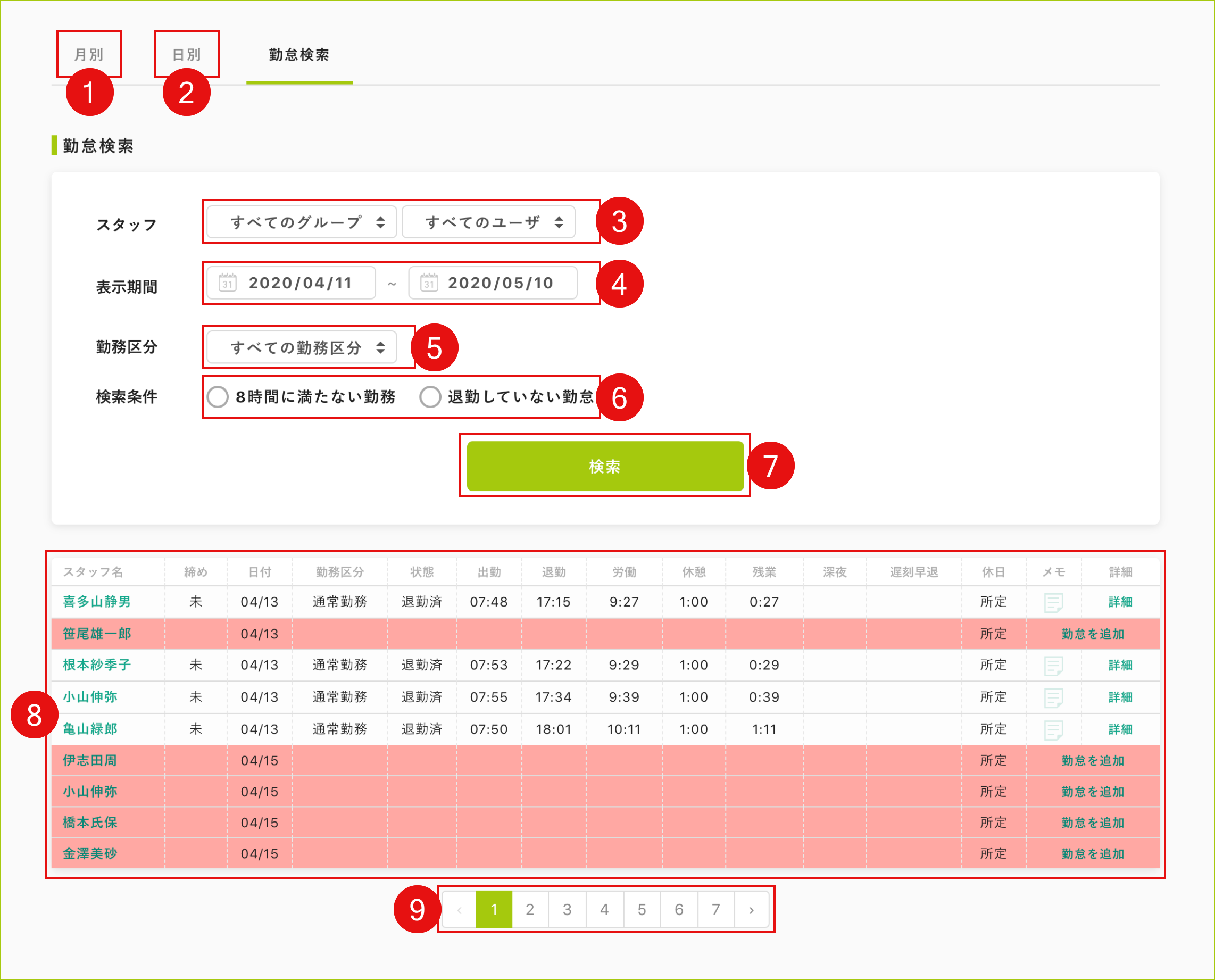Open the すべての勤務区分 dropdown
This screenshot has height=980, width=1215.
coord(302,348)
